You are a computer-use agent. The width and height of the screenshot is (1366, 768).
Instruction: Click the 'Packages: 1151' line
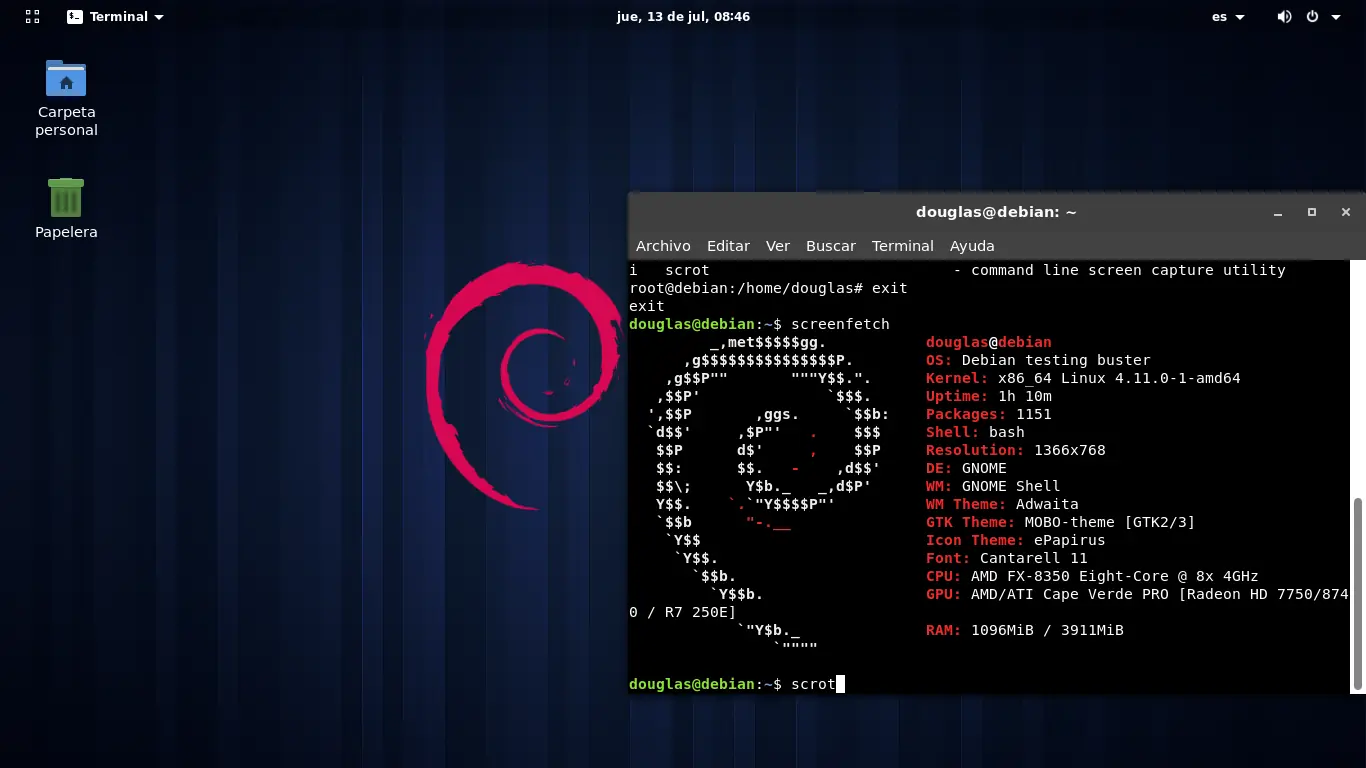coord(989,414)
